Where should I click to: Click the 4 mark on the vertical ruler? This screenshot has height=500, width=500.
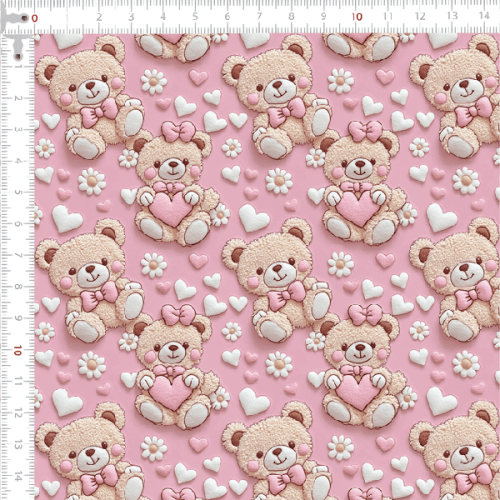tap(18, 161)
